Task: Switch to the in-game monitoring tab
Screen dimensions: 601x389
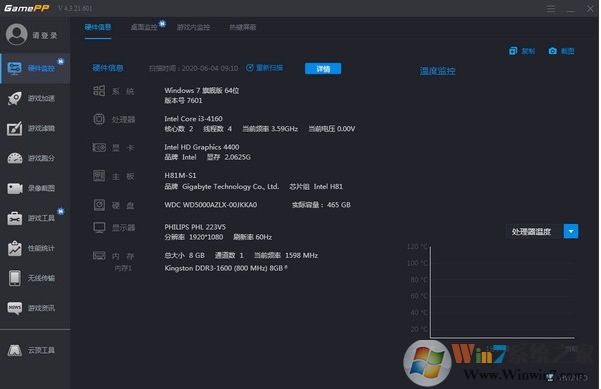Action: [x=193, y=27]
